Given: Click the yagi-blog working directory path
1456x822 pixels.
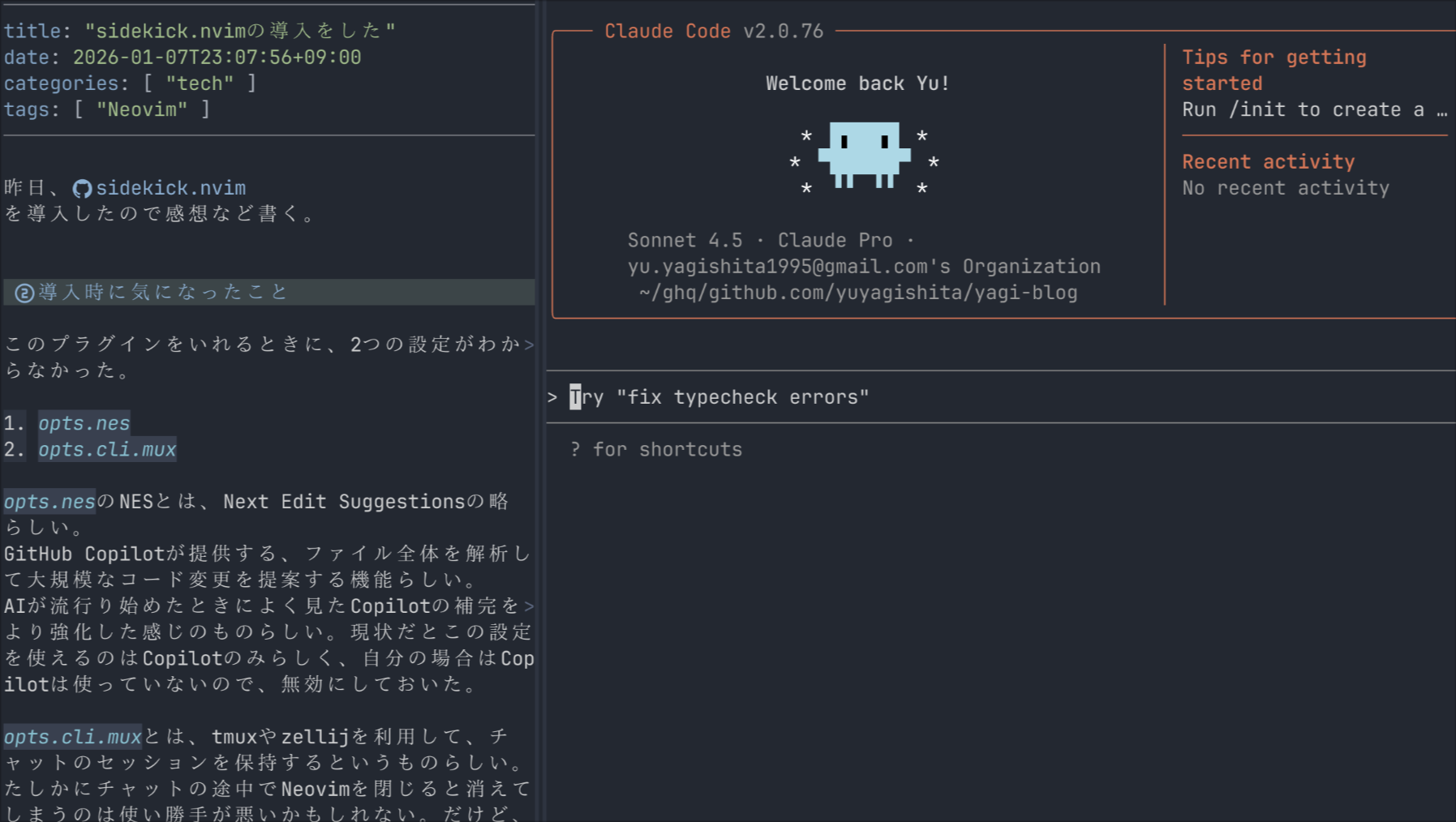Looking at the screenshot, I should coord(858,293).
